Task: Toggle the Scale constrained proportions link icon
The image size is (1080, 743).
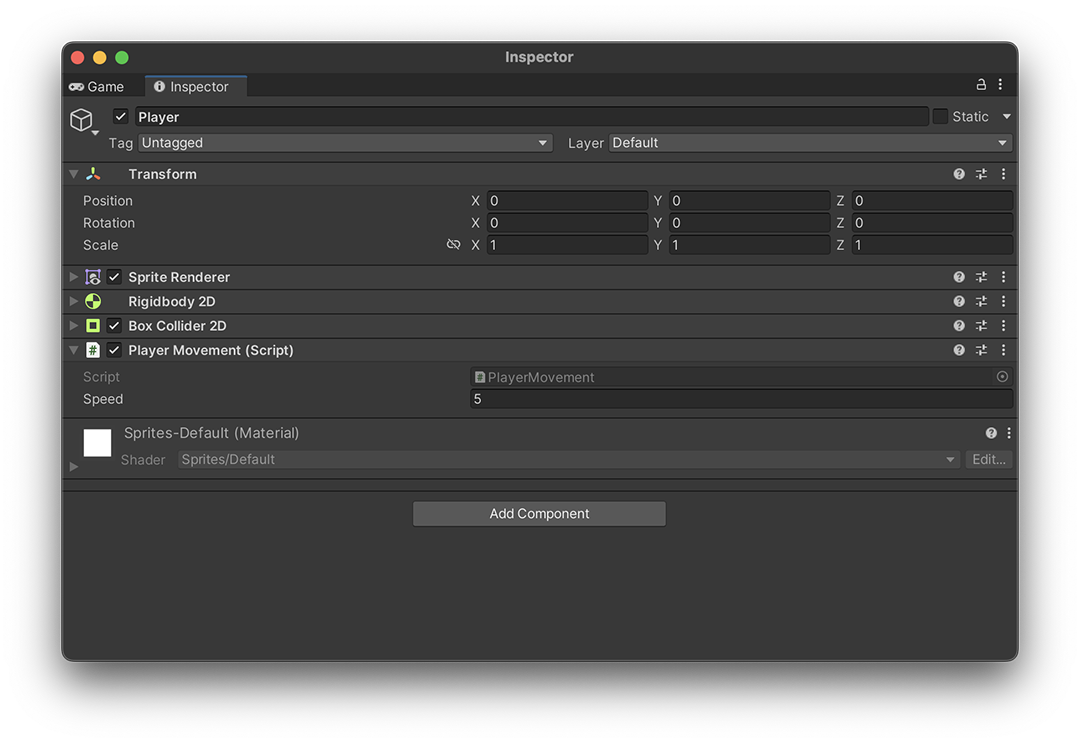Action: 453,244
